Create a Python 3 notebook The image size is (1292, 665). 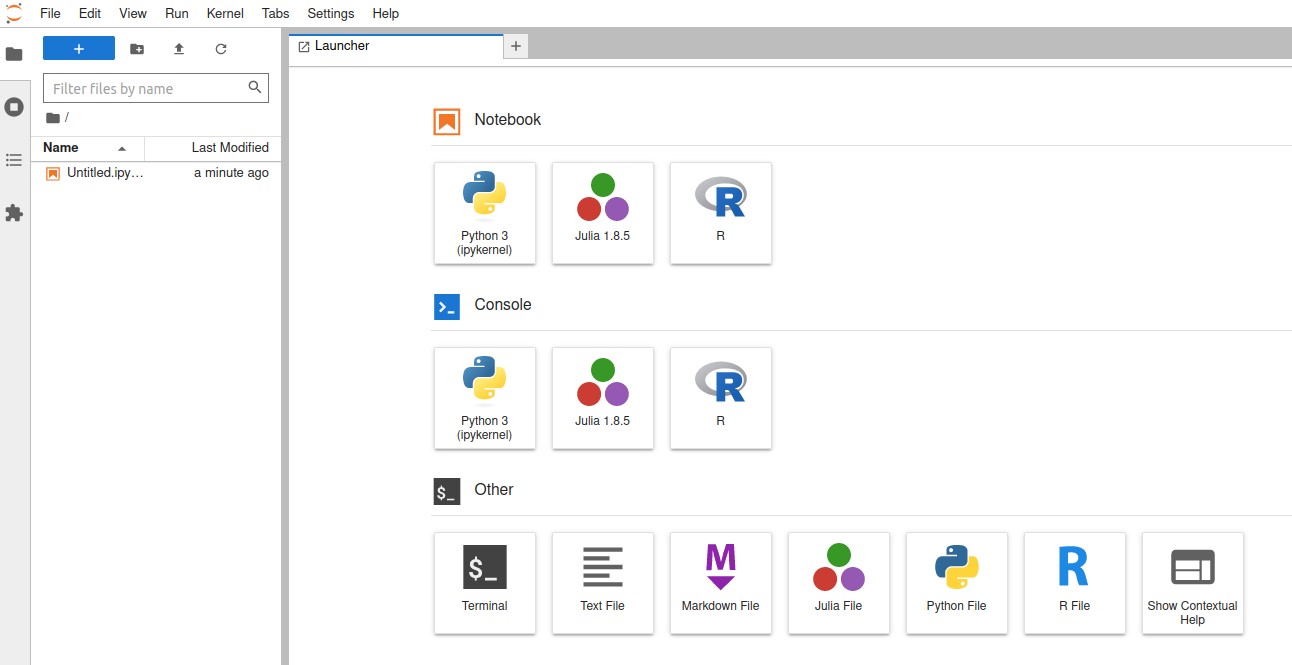pyautogui.click(x=485, y=213)
